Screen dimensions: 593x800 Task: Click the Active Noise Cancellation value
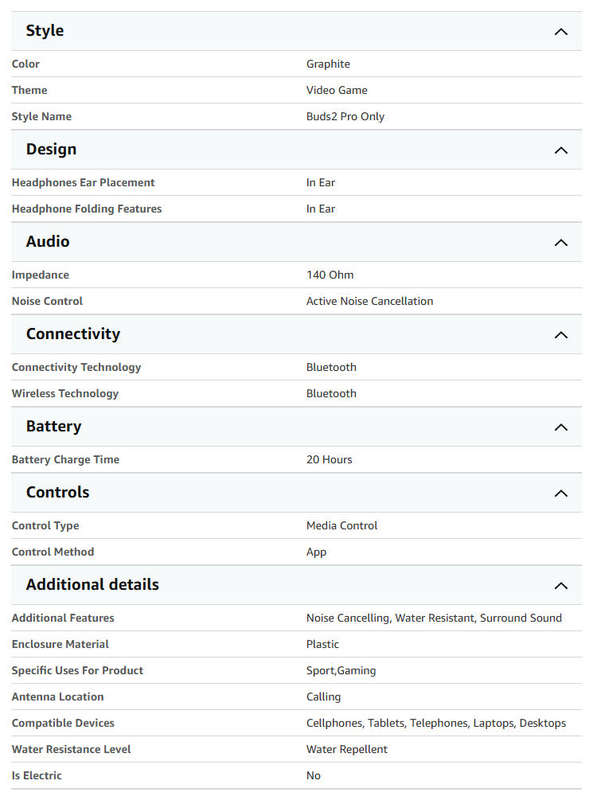pos(369,301)
